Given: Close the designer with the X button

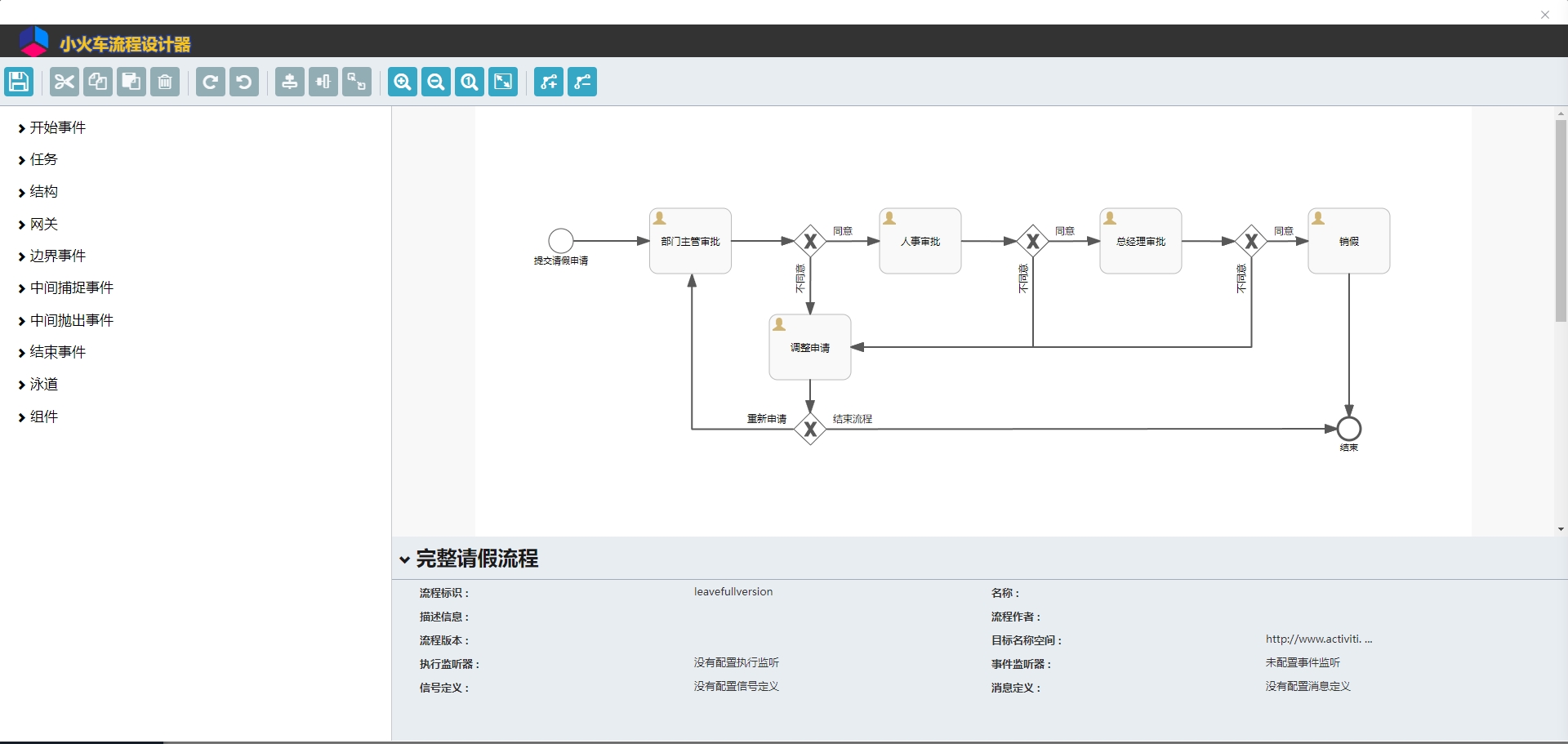Looking at the screenshot, I should click(1545, 14).
